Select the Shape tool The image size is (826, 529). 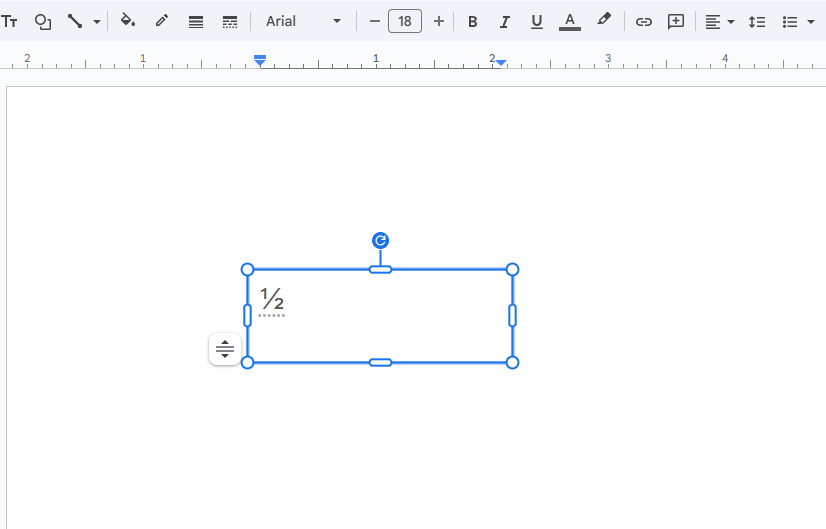pos(43,21)
